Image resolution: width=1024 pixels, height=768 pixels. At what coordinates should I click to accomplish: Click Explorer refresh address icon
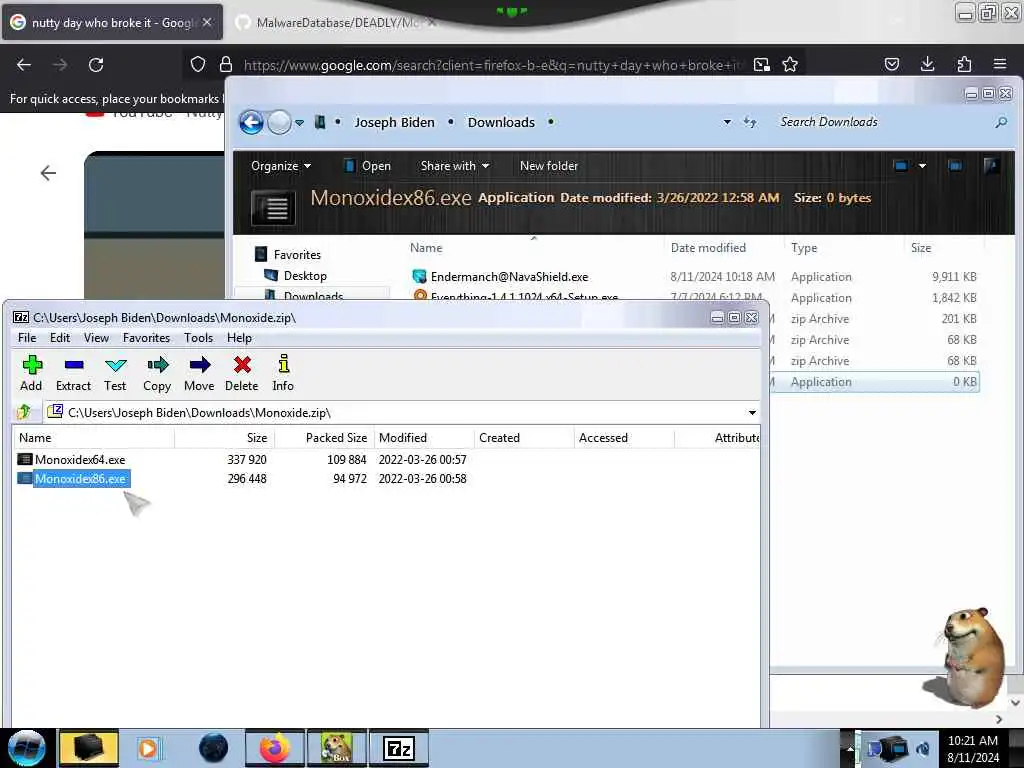pos(750,122)
